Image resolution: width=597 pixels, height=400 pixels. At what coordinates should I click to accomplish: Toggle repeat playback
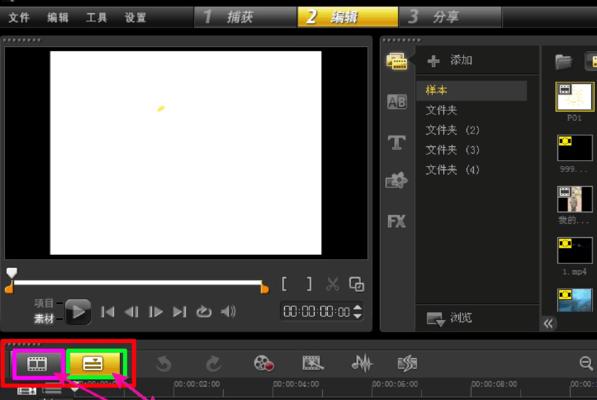[204, 312]
